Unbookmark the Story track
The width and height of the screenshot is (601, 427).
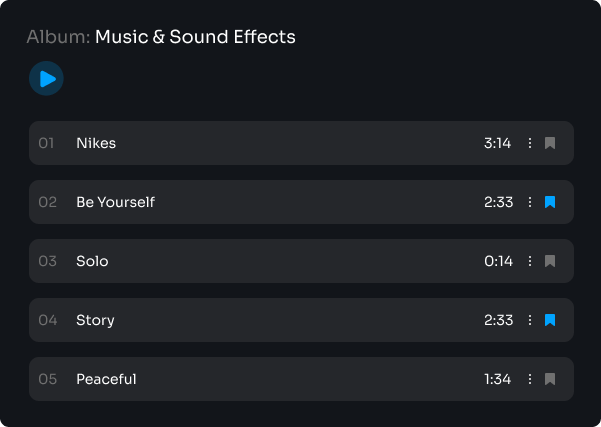[x=550, y=320]
